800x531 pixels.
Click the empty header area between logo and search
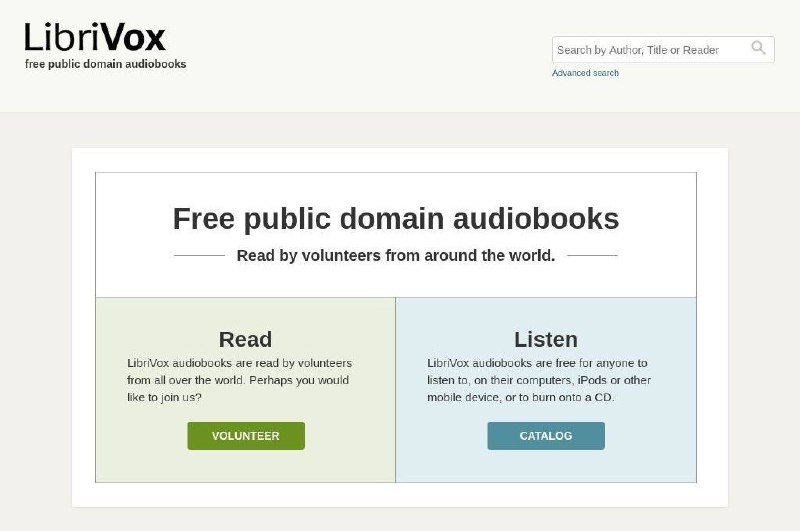(367, 51)
